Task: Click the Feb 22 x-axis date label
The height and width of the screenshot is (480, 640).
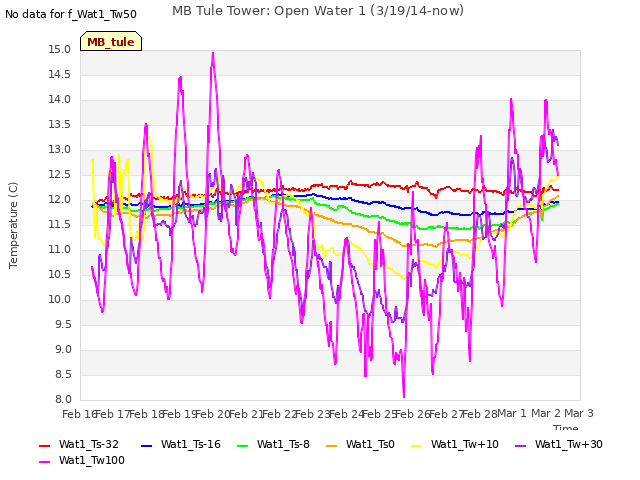Action: 279,414
